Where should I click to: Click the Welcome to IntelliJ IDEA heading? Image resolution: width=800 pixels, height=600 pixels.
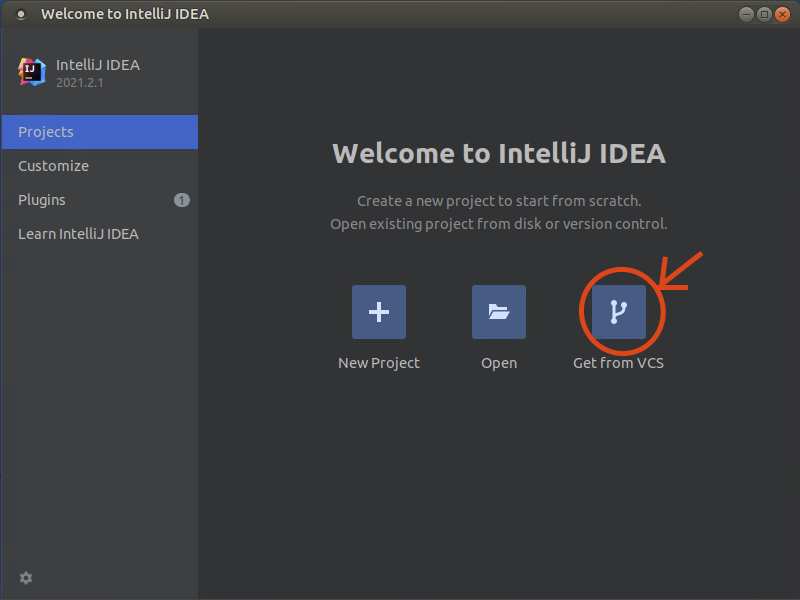[499, 154]
